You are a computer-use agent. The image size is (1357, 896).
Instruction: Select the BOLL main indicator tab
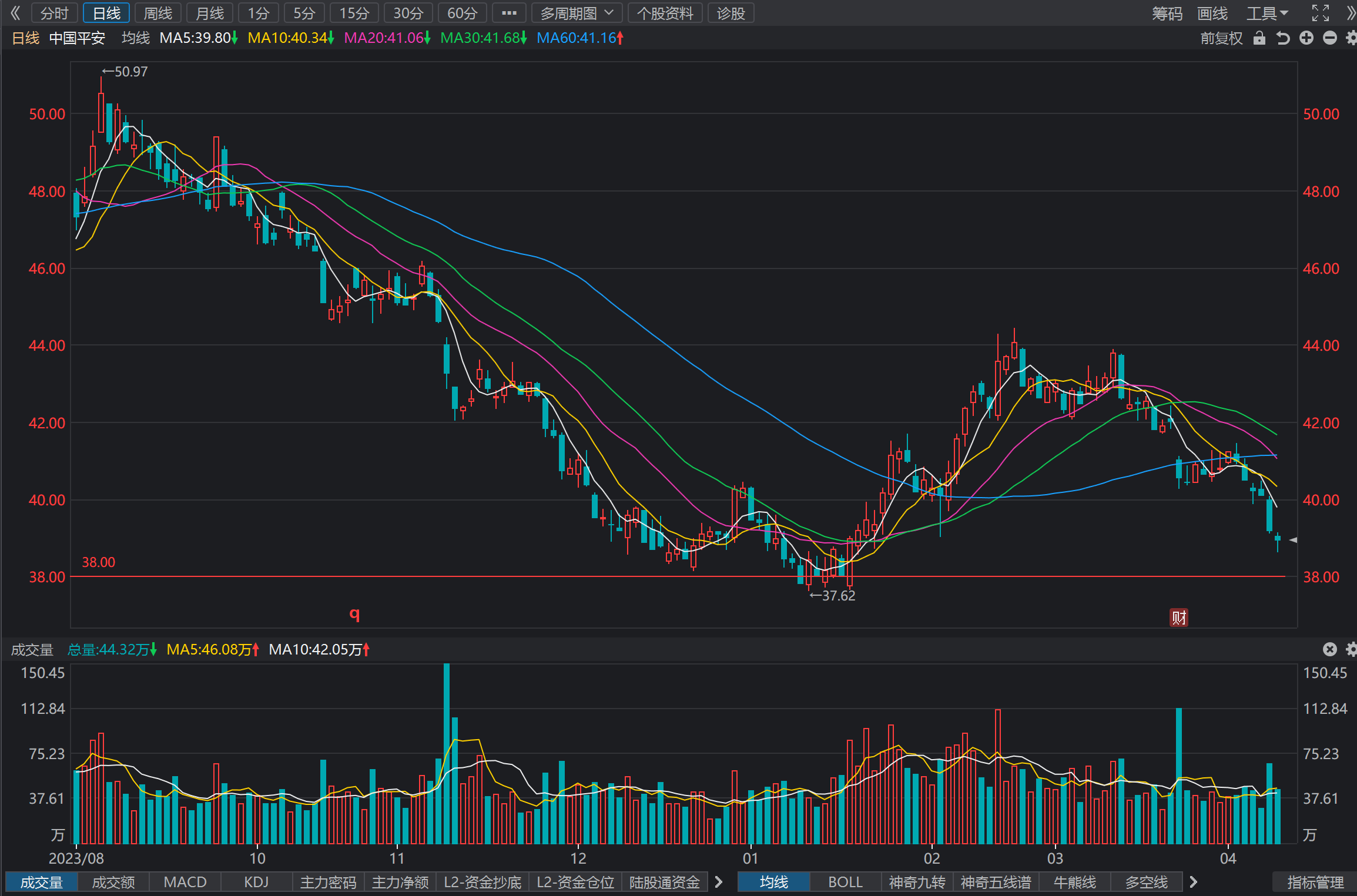coord(845,882)
